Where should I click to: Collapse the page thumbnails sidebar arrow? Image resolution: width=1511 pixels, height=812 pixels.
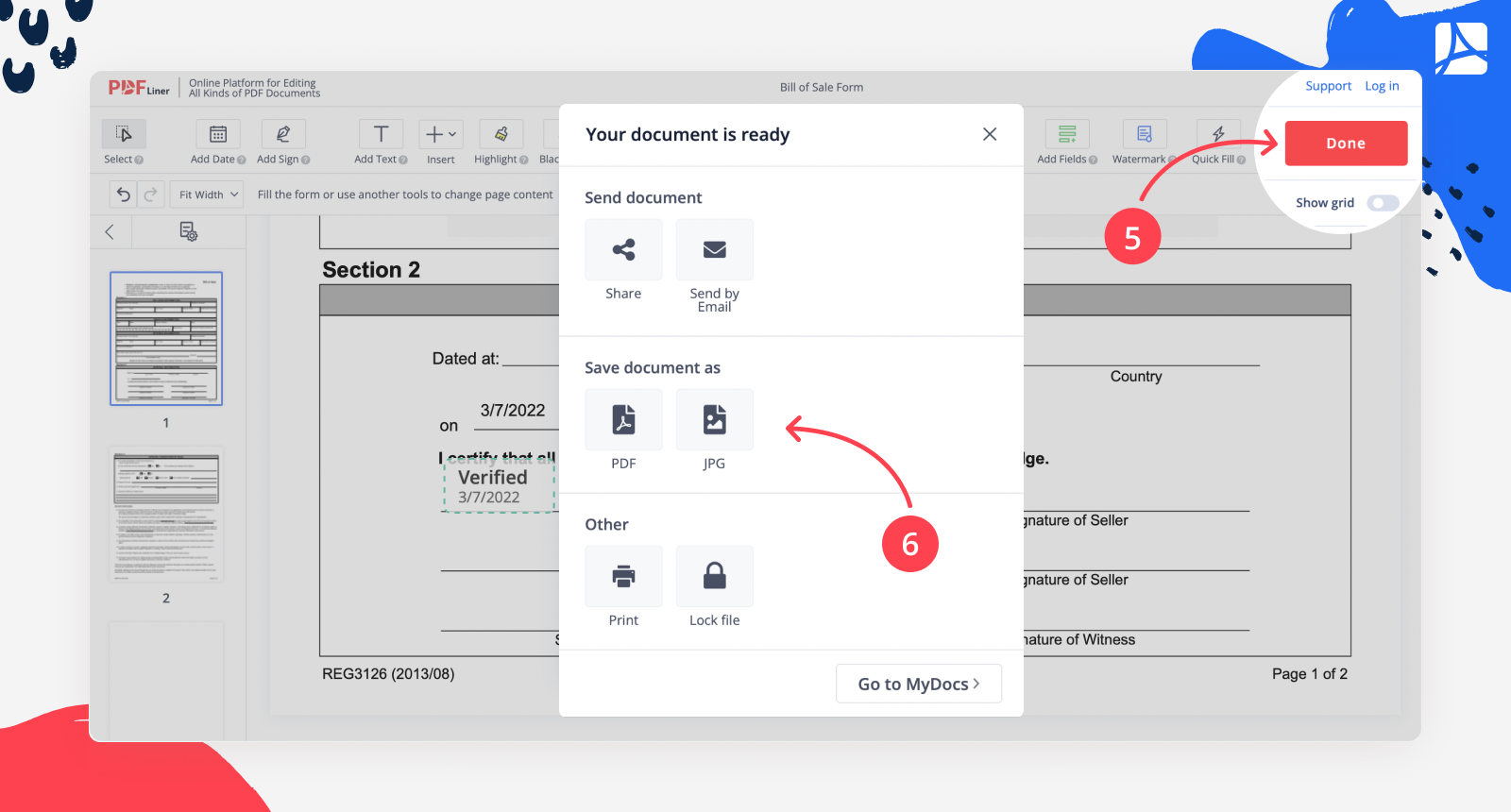click(x=110, y=231)
